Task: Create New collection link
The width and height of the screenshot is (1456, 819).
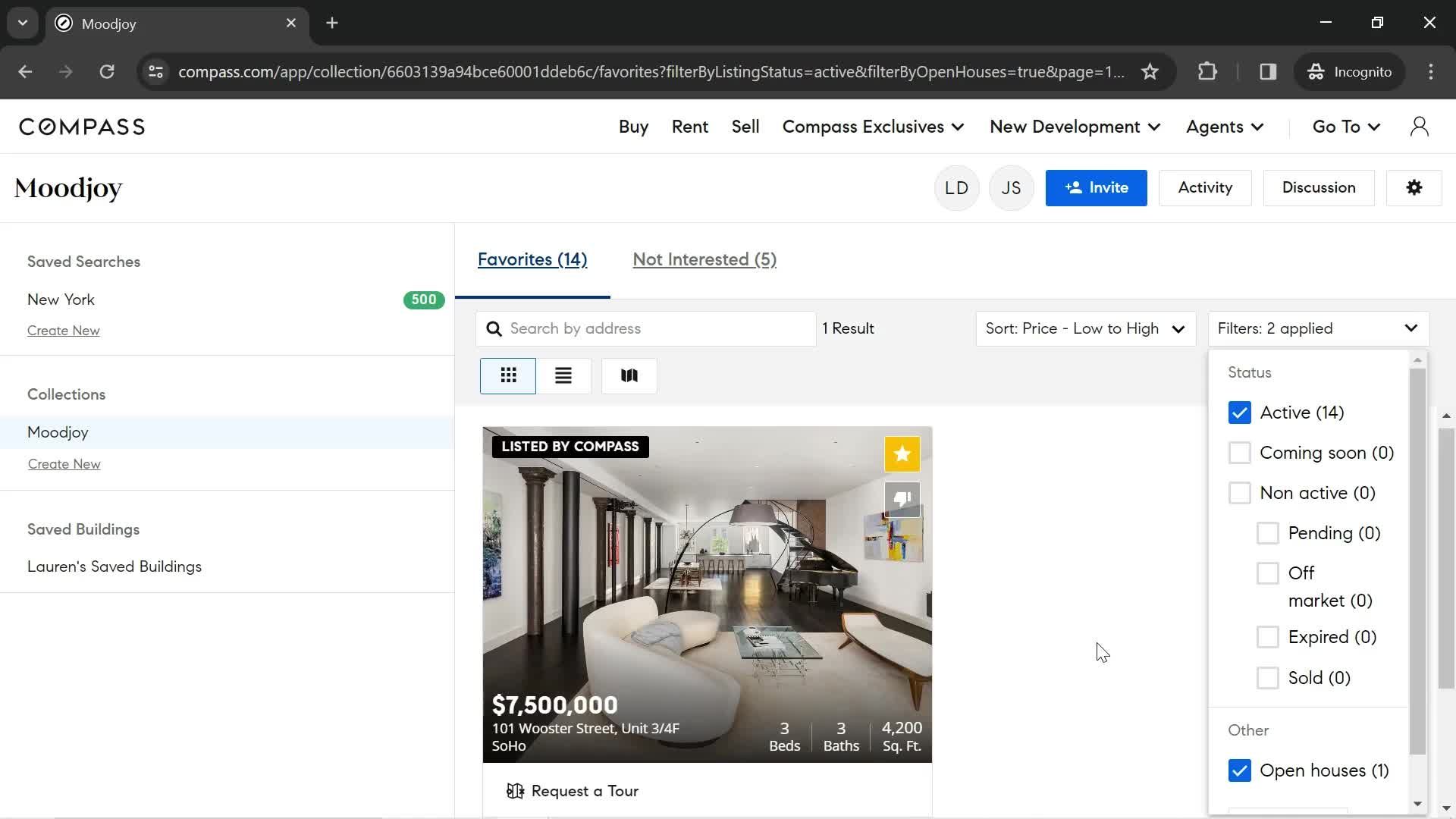Action: tap(64, 464)
